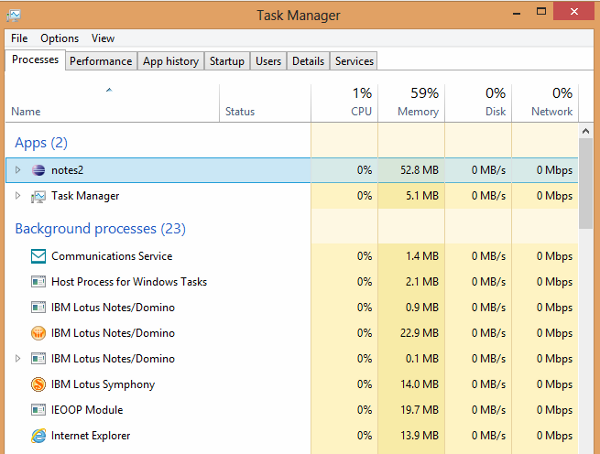Select the Task Manager process row name
Viewport: 600px width, 454px height.
(x=85, y=196)
